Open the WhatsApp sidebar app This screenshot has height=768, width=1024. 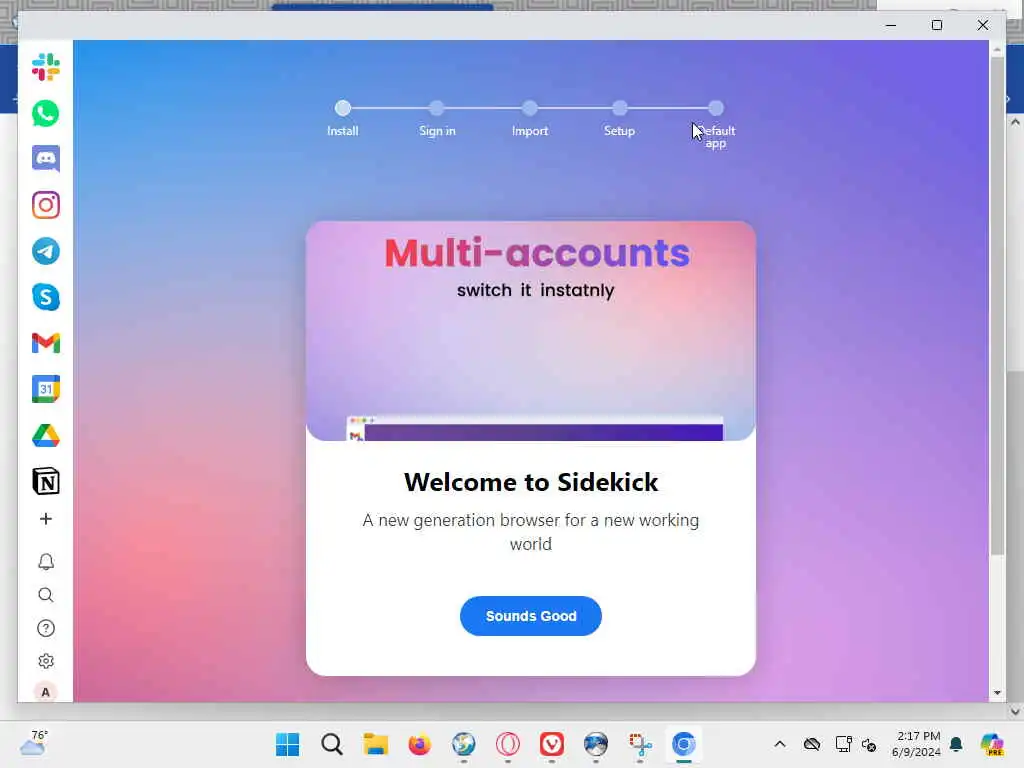(x=46, y=114)
